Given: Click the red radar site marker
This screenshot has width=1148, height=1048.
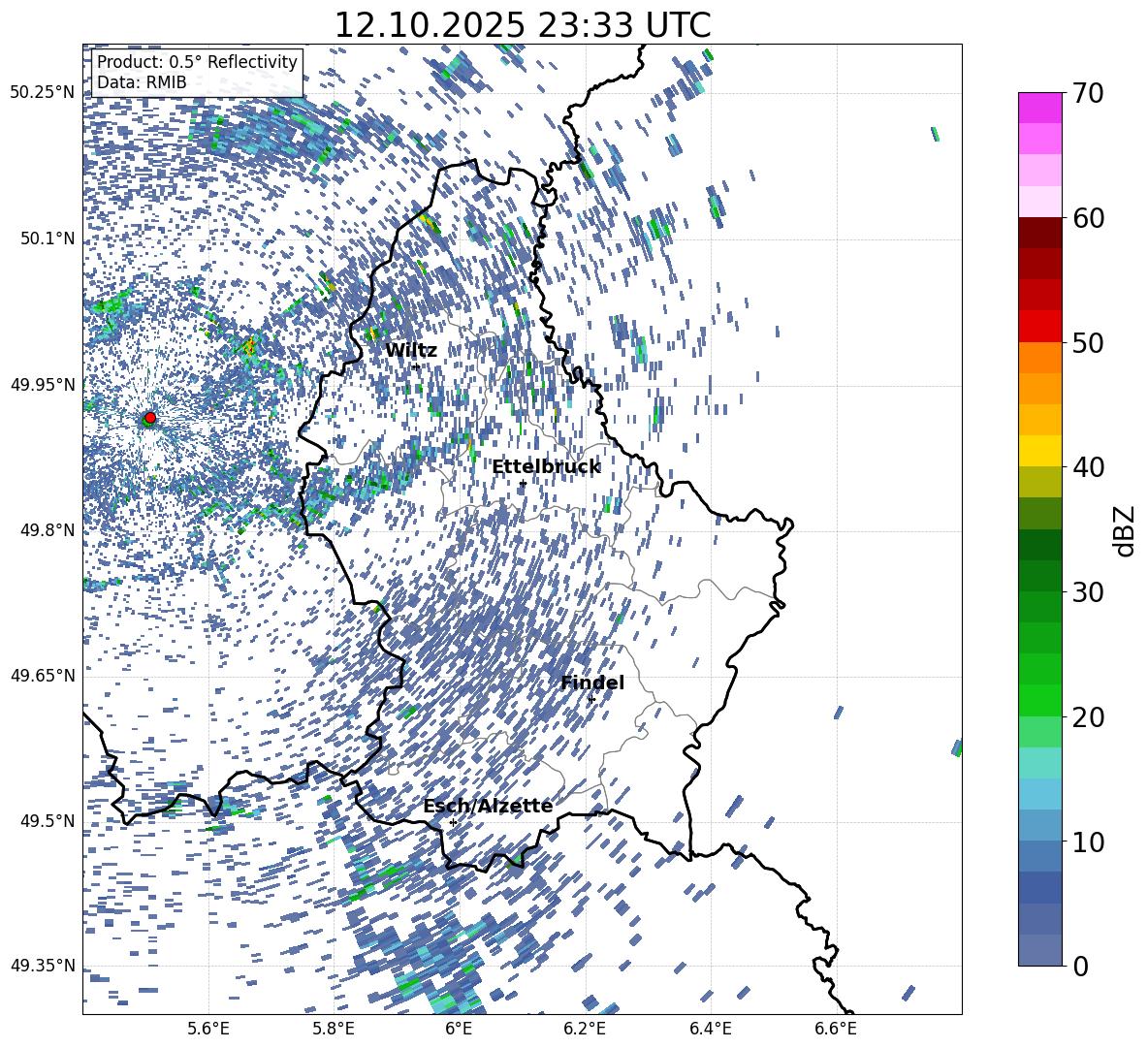Looking at the screenshot, I should tap(150, 418).
